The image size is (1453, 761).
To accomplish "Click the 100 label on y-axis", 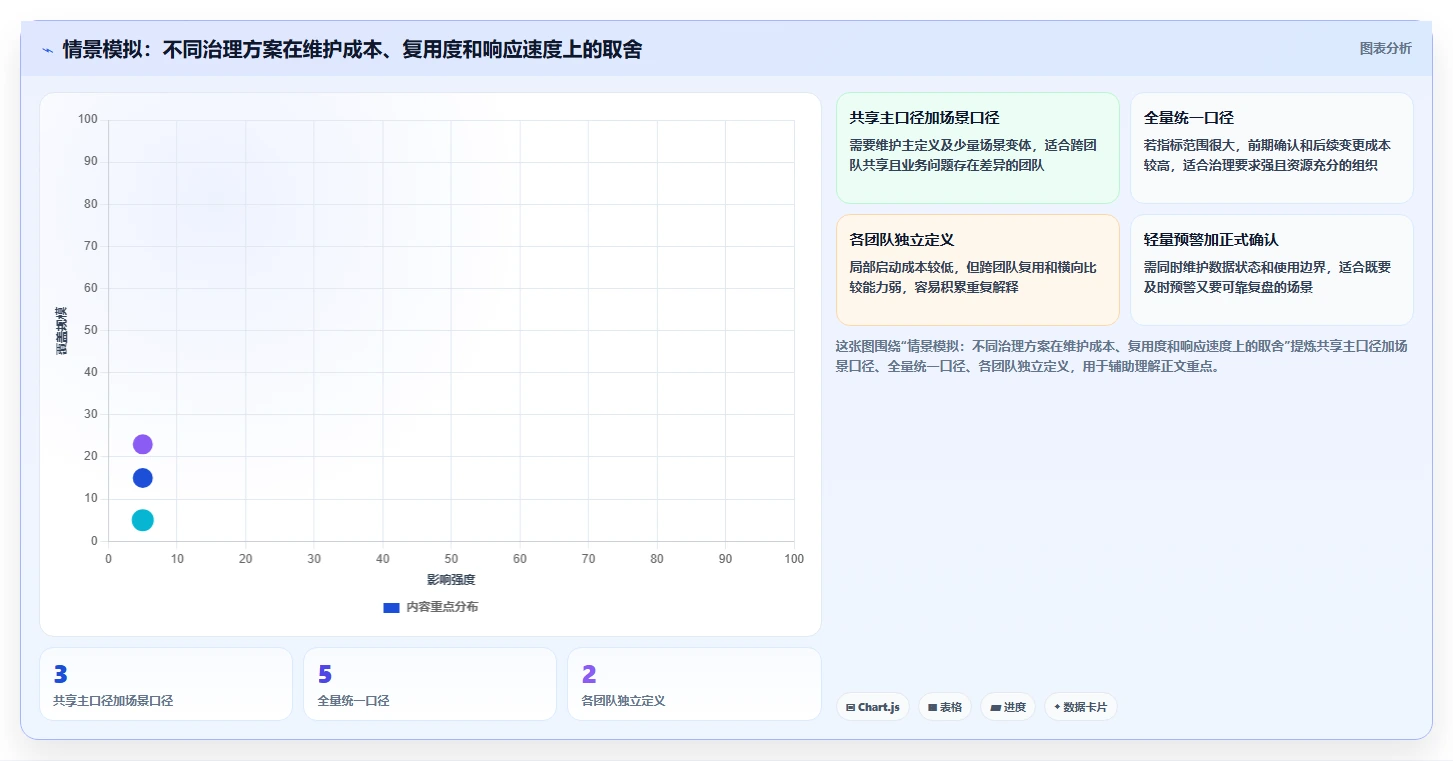I will coord(88,120).
